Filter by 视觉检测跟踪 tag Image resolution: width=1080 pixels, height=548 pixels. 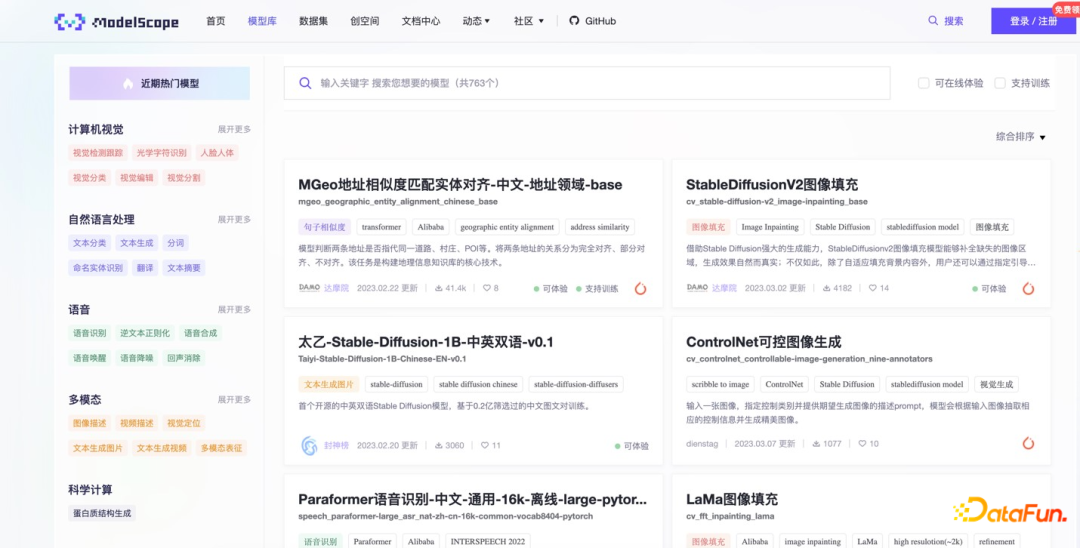coord(98,153)
